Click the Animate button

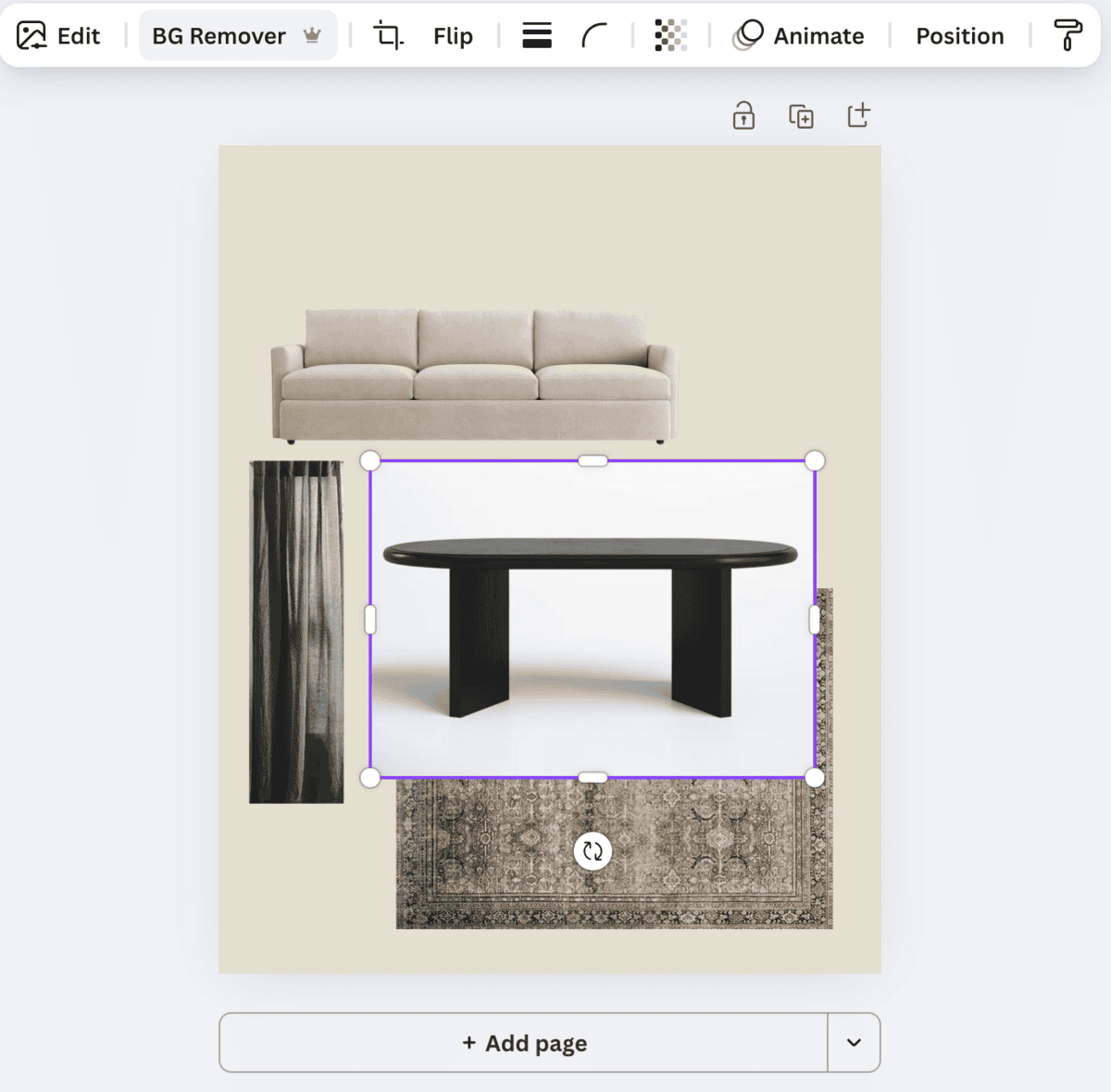point(799,36)
